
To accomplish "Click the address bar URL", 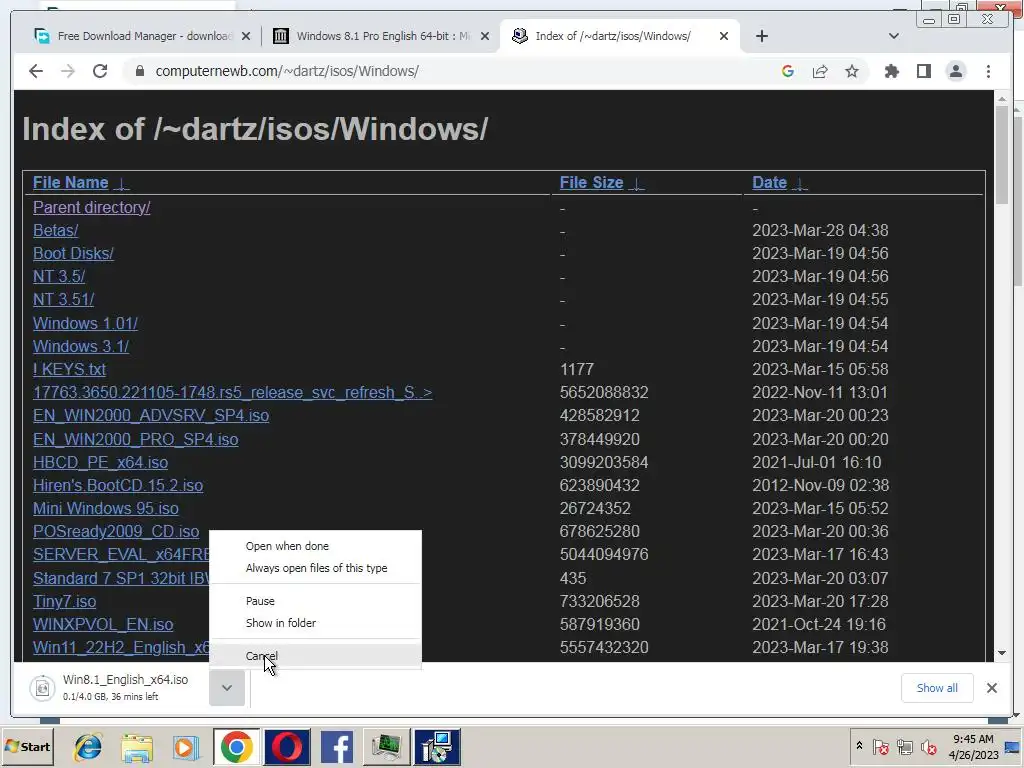I will [x=287, y=71].
